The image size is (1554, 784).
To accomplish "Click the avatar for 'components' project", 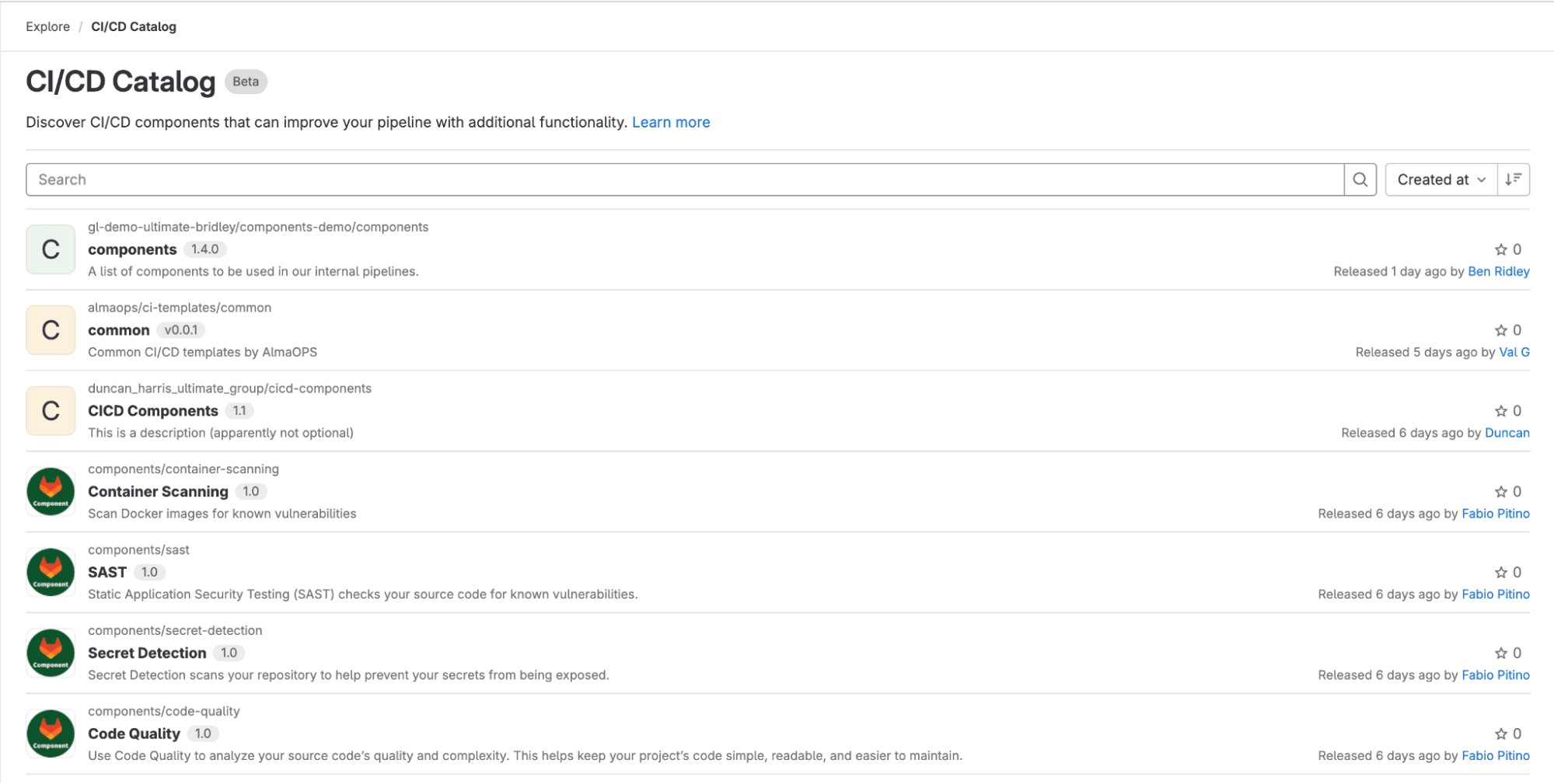I will coord(51,249).
